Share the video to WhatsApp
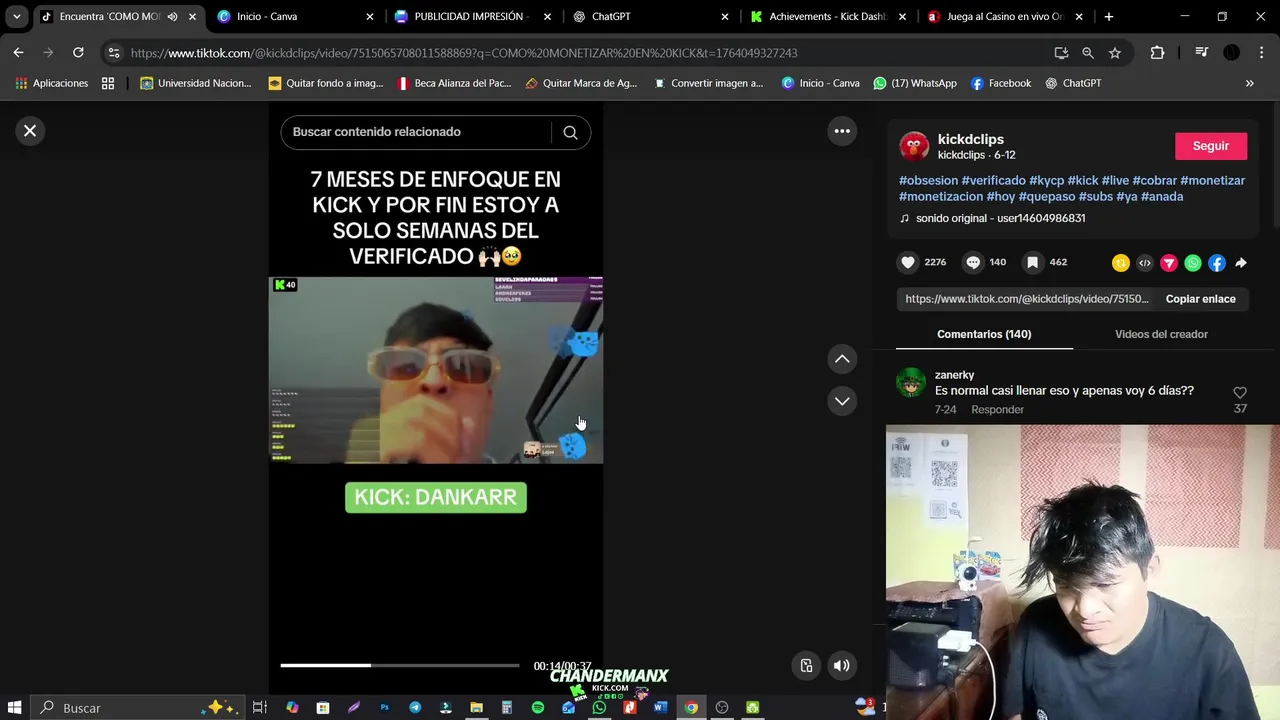 coord(1193,263)
